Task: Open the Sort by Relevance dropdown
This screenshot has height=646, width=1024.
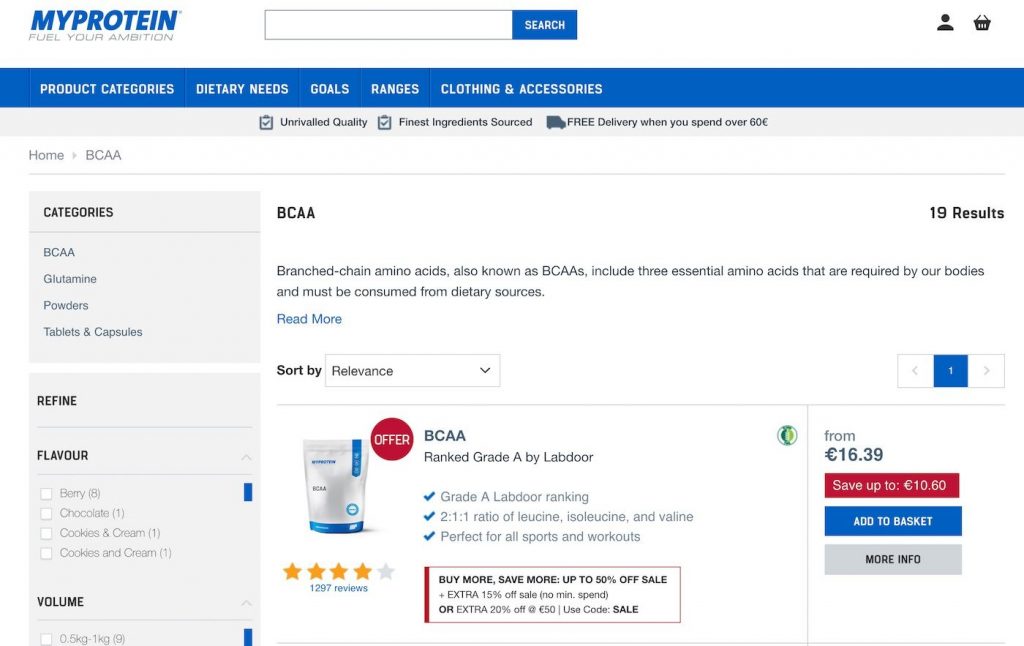Action: (x=413, y=370)
